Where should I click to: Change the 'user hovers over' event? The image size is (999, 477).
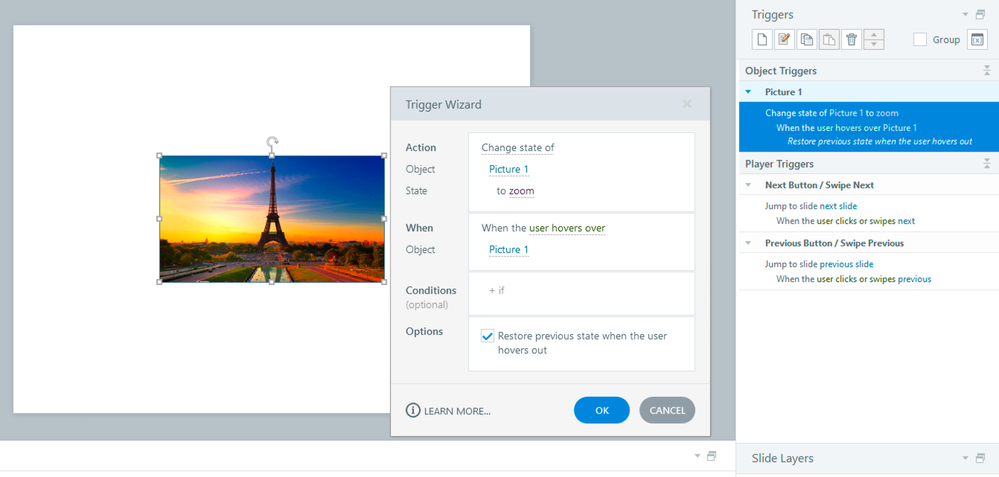[x=566, y=228]
